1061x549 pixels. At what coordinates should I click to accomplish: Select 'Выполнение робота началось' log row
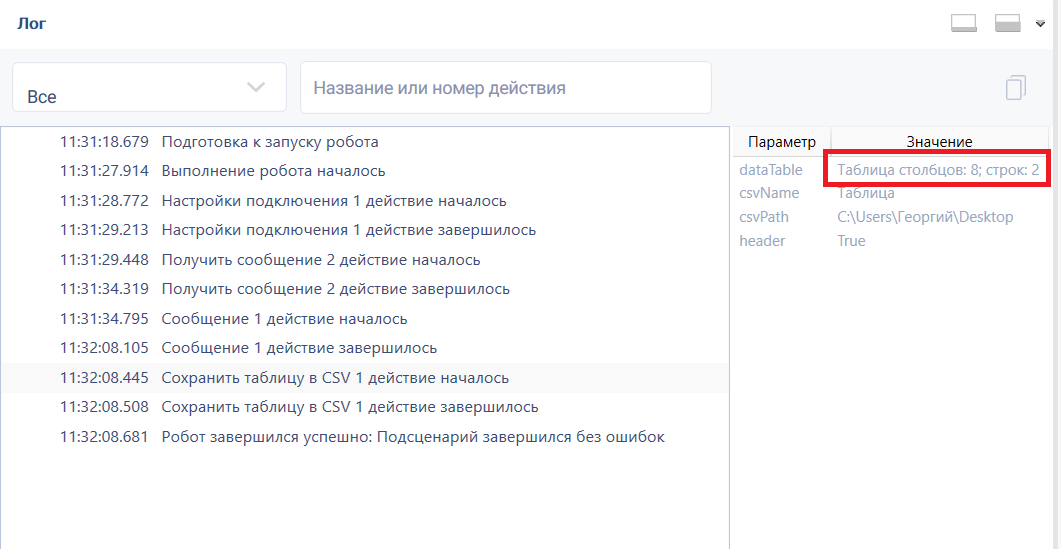click(x=365, y=171)
